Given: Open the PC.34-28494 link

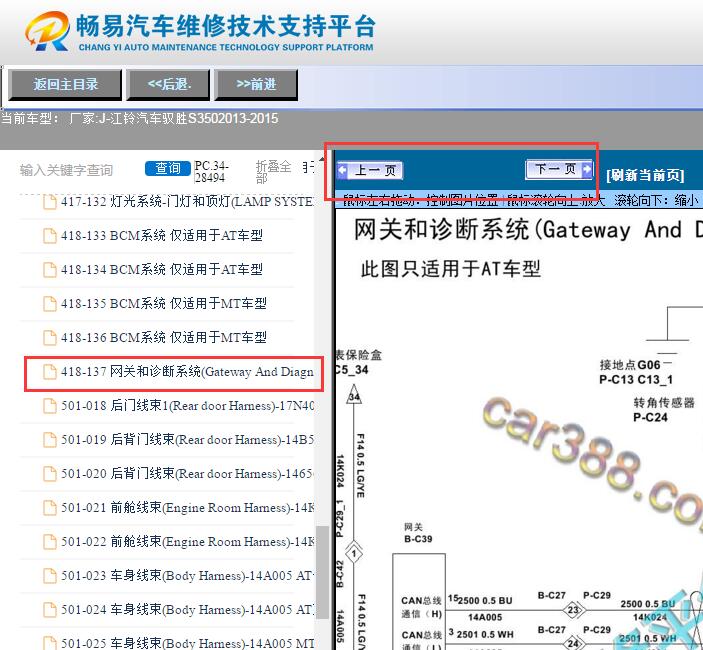Looking at the screenshot, I should pos(212,172).
